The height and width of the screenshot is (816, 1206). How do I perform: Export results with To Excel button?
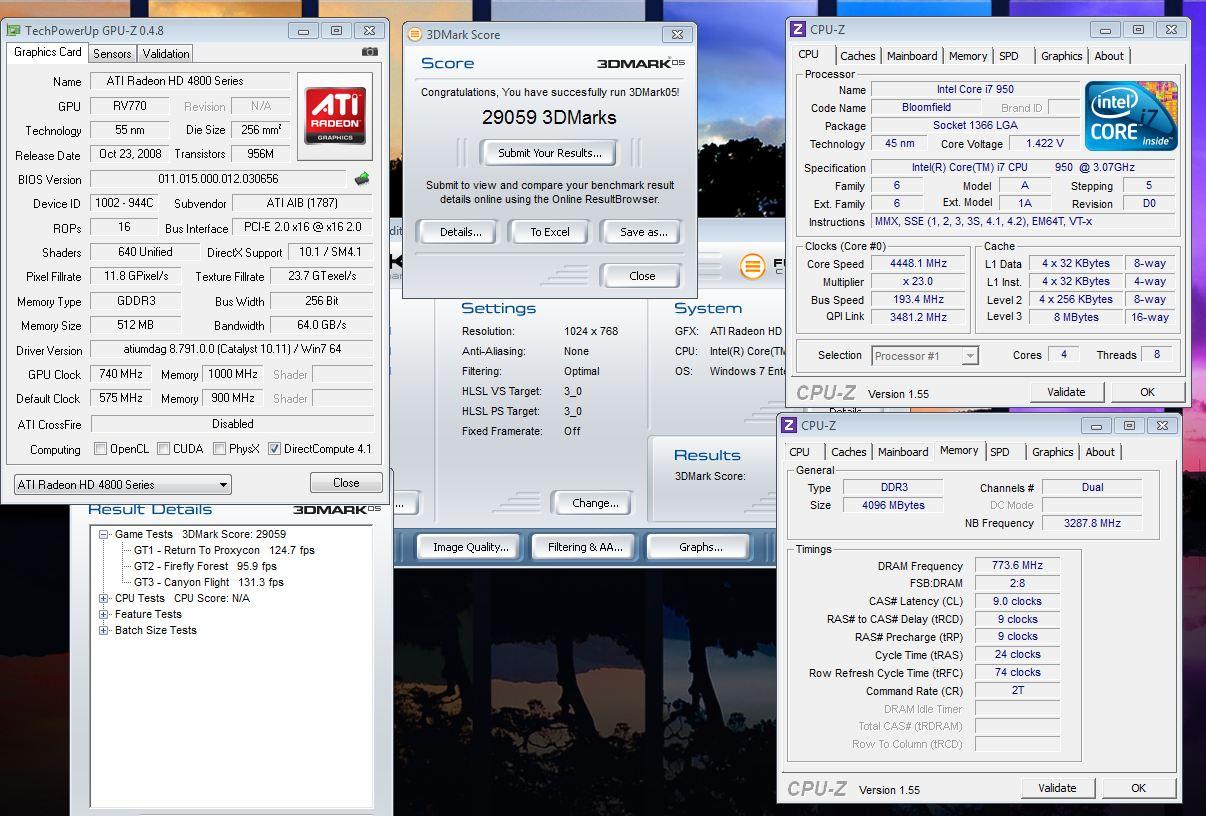[x=550, y=232]
